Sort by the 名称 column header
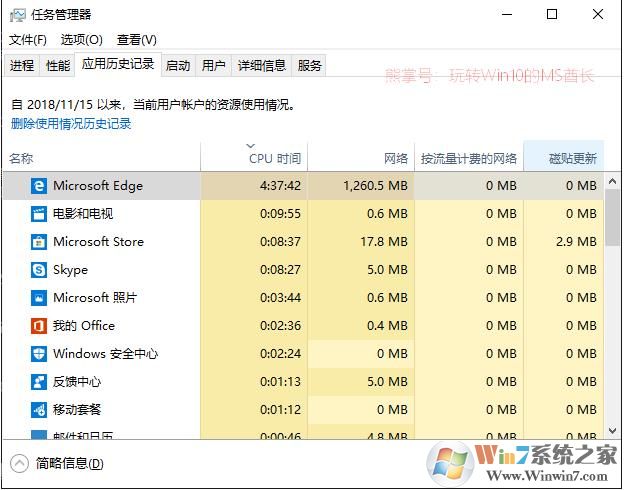Screen dimensions: 624x490 pyautogui.click(x=101, y=158)
